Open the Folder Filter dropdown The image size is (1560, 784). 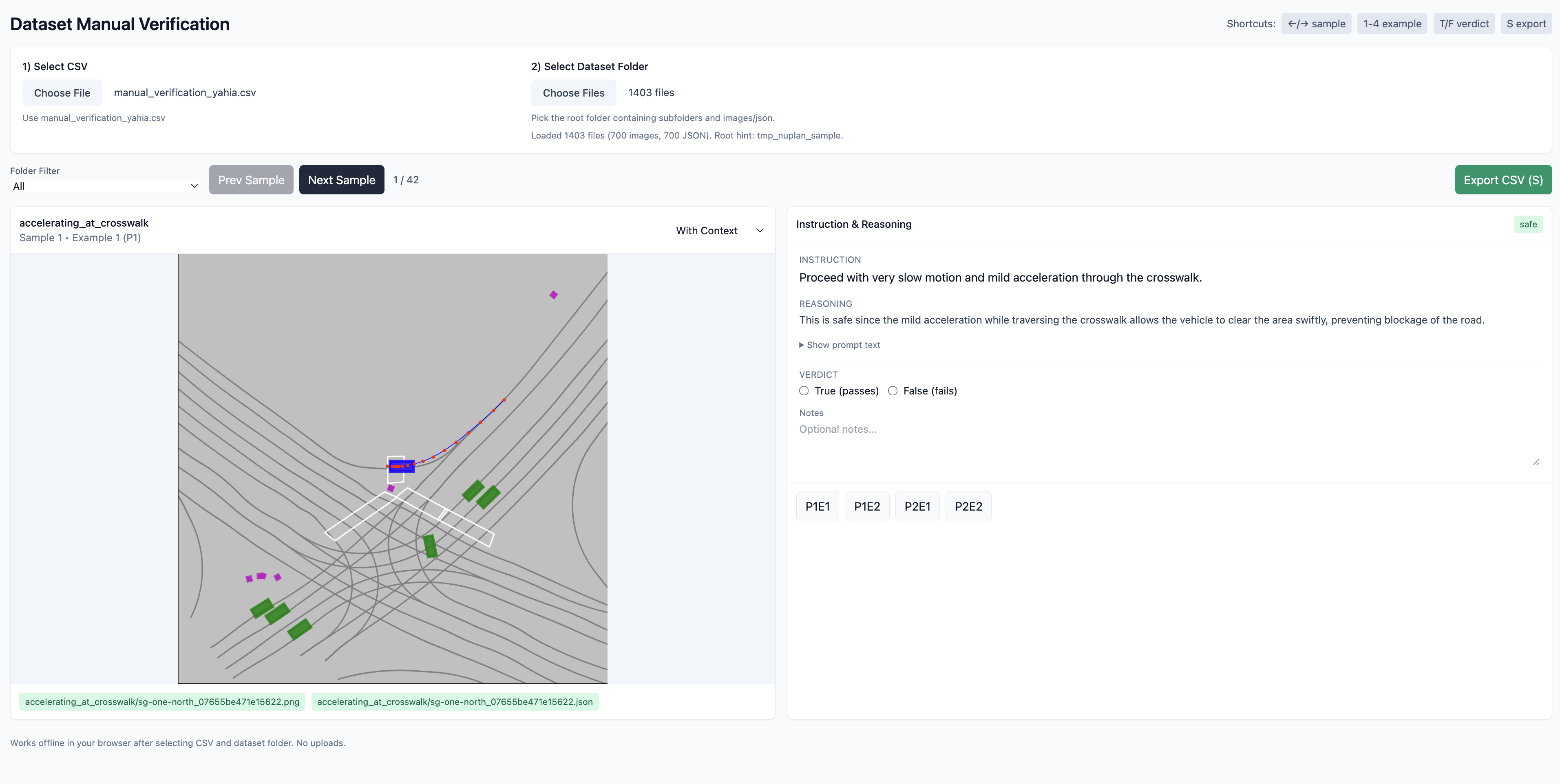(105, 186)
